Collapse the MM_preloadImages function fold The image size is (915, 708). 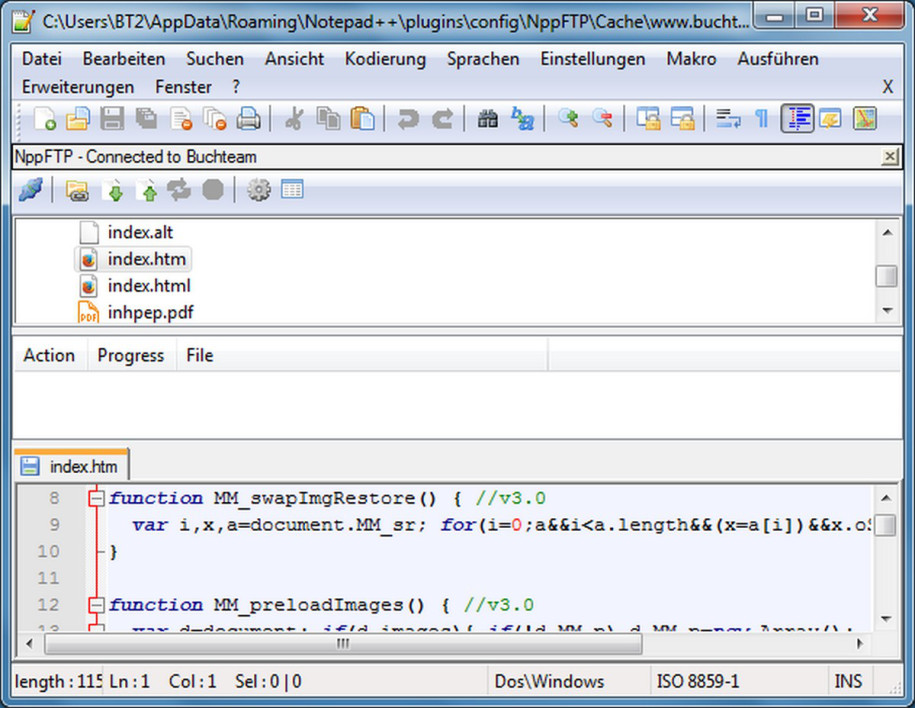[x=96, y=605]
